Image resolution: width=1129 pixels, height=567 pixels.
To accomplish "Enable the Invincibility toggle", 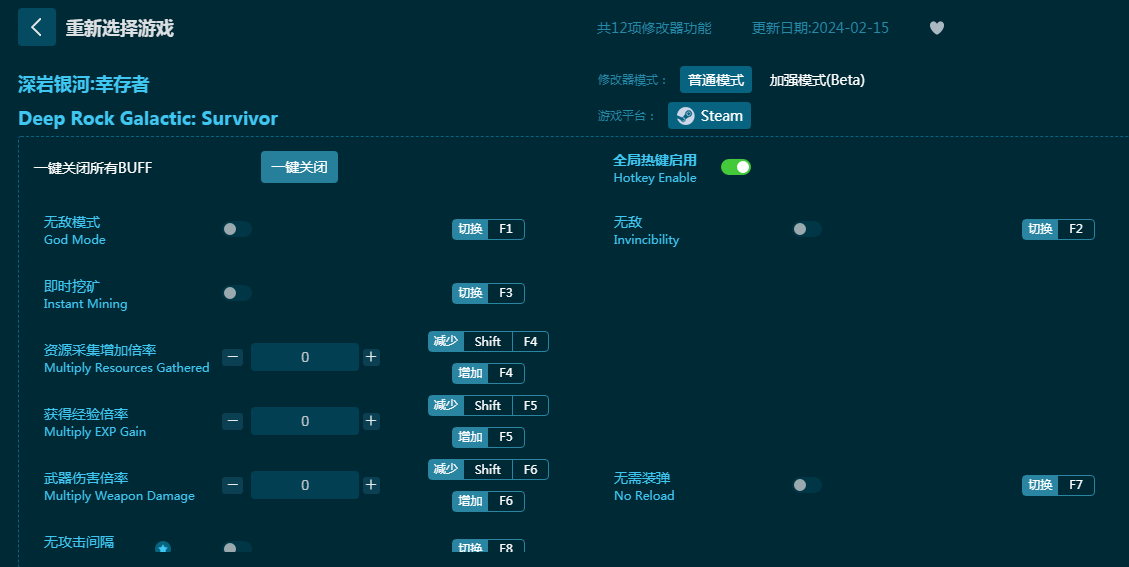I will click(x=806, y=229).
